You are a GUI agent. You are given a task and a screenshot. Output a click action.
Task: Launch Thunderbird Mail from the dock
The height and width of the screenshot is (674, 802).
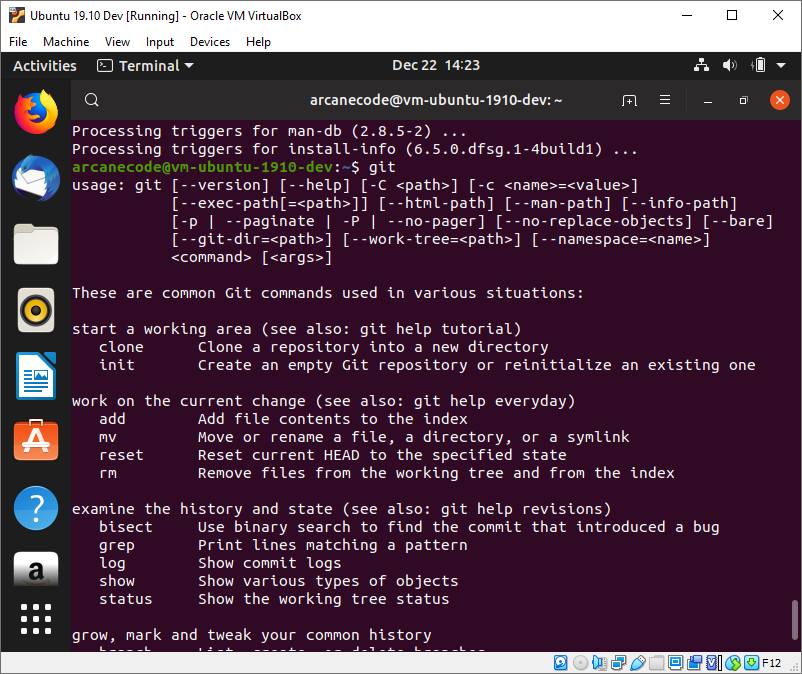[x=36, y=178]
